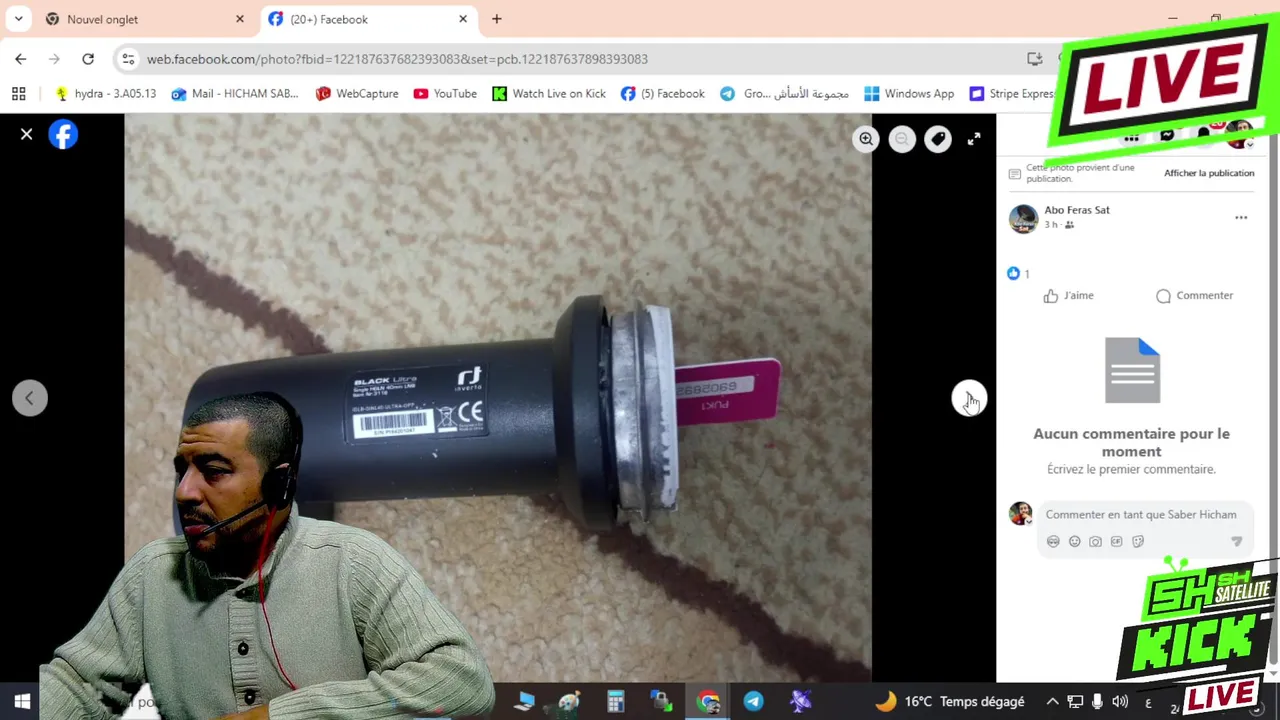The height and width of the screenshot is (720, 1280).
Task: Open Abo Feras Sat profile name
Action: pyautogui.click(x=1077, y=210)
